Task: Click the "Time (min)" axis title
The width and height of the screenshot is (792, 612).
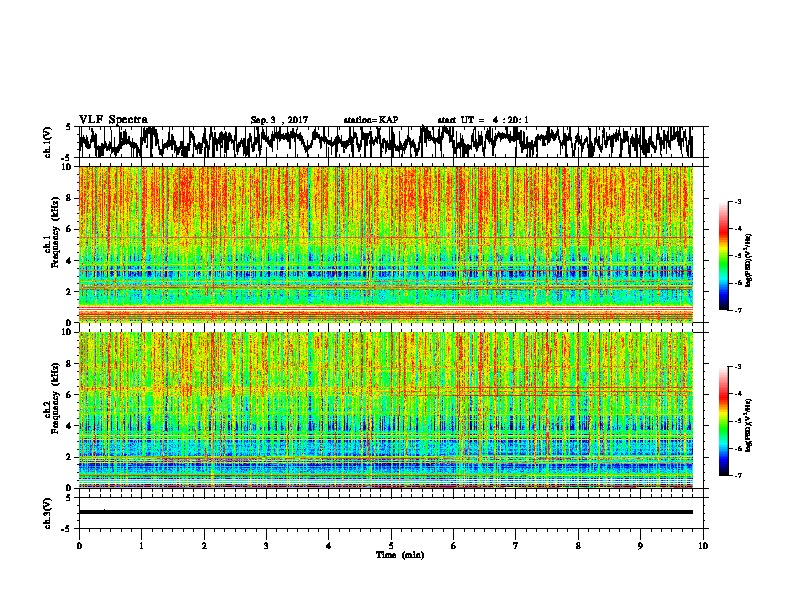Action: (400, 555)
